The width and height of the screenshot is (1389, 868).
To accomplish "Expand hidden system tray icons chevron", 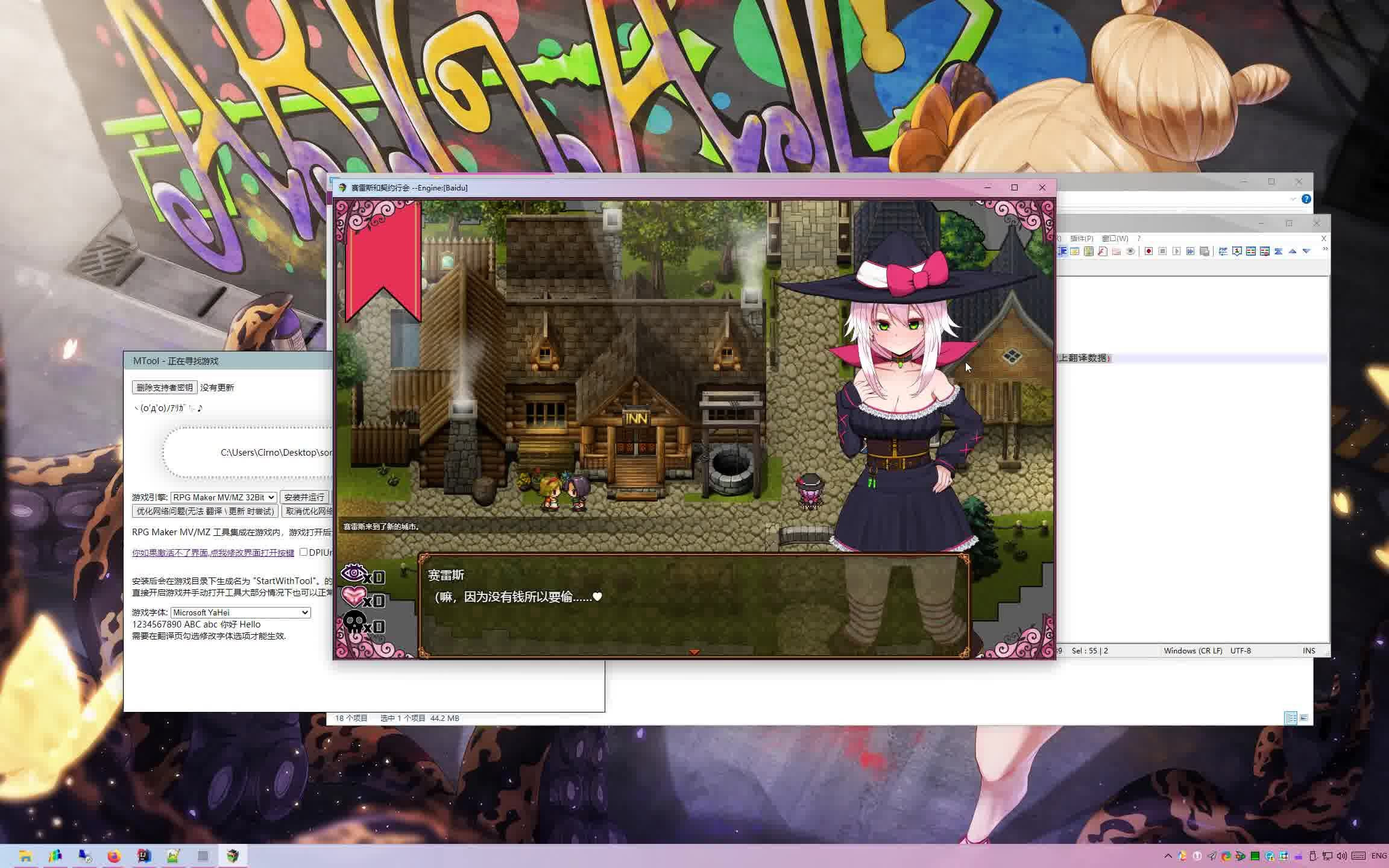I will pos(1168,856).
